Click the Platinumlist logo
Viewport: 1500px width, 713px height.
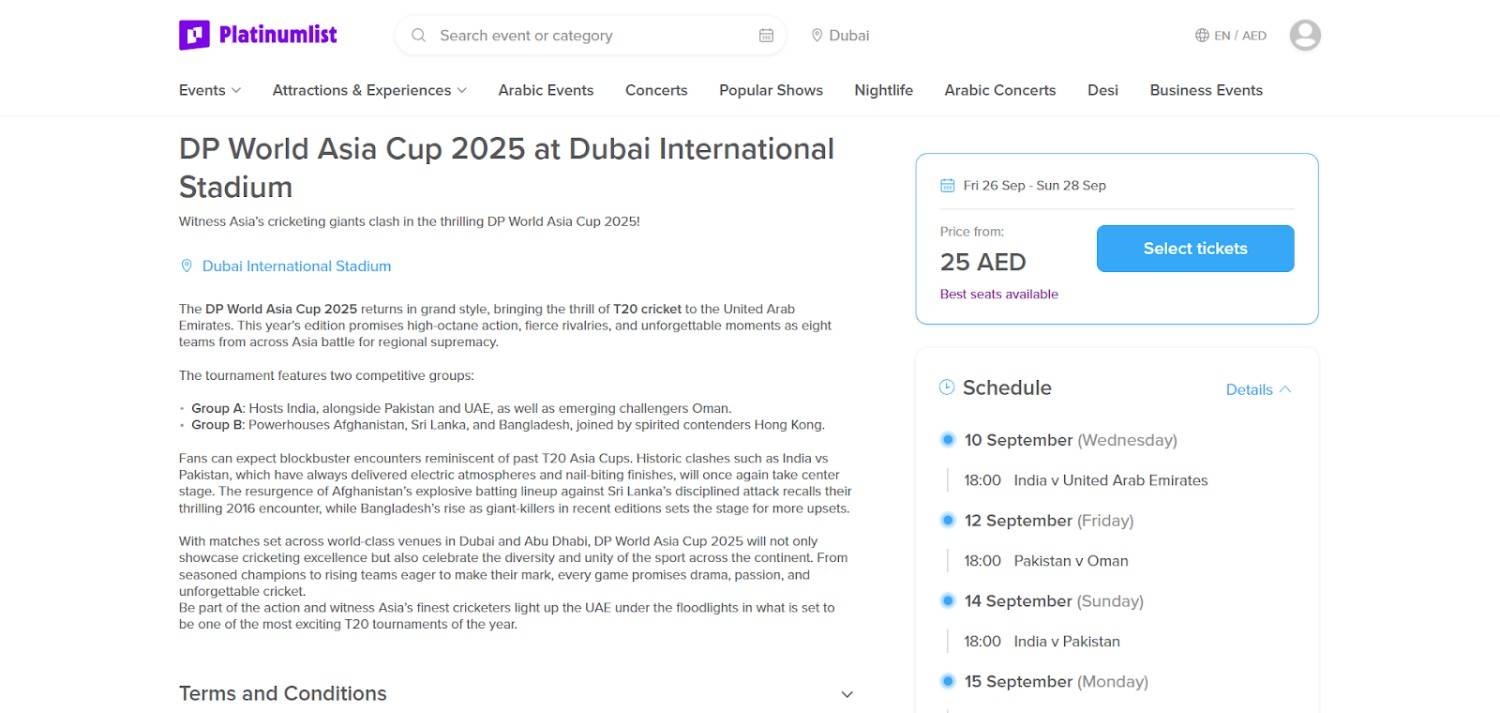[259, 34]
